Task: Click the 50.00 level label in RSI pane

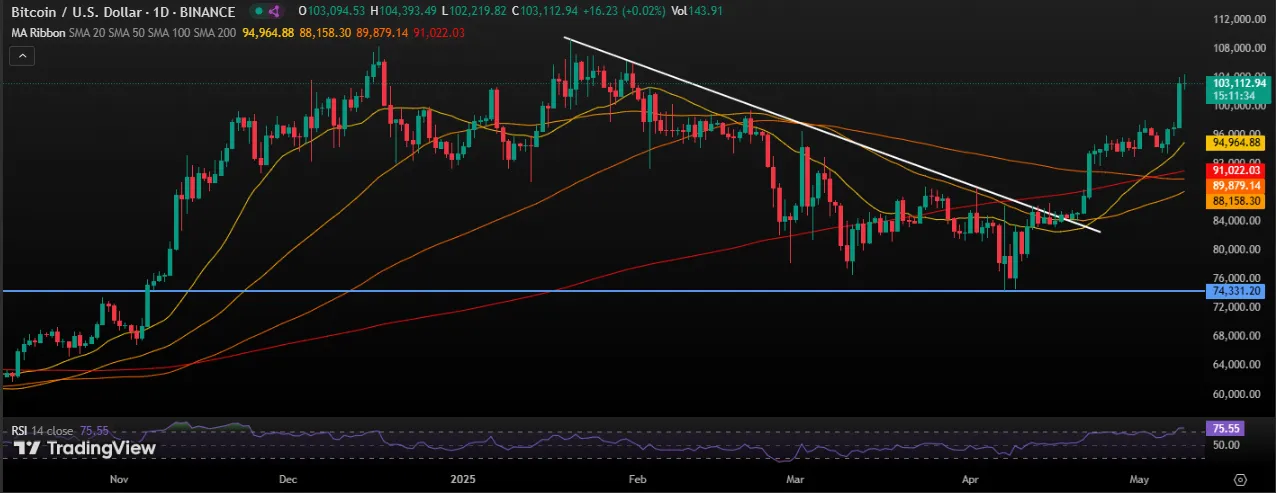Action: 1225,444
